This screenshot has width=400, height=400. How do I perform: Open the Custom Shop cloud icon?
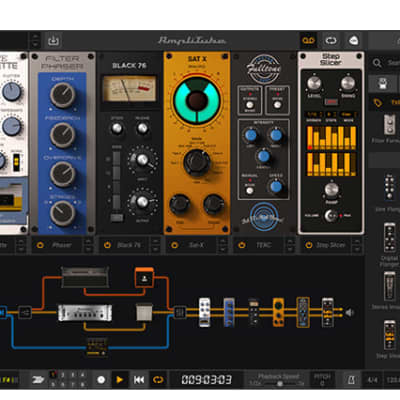coord(353,41)
